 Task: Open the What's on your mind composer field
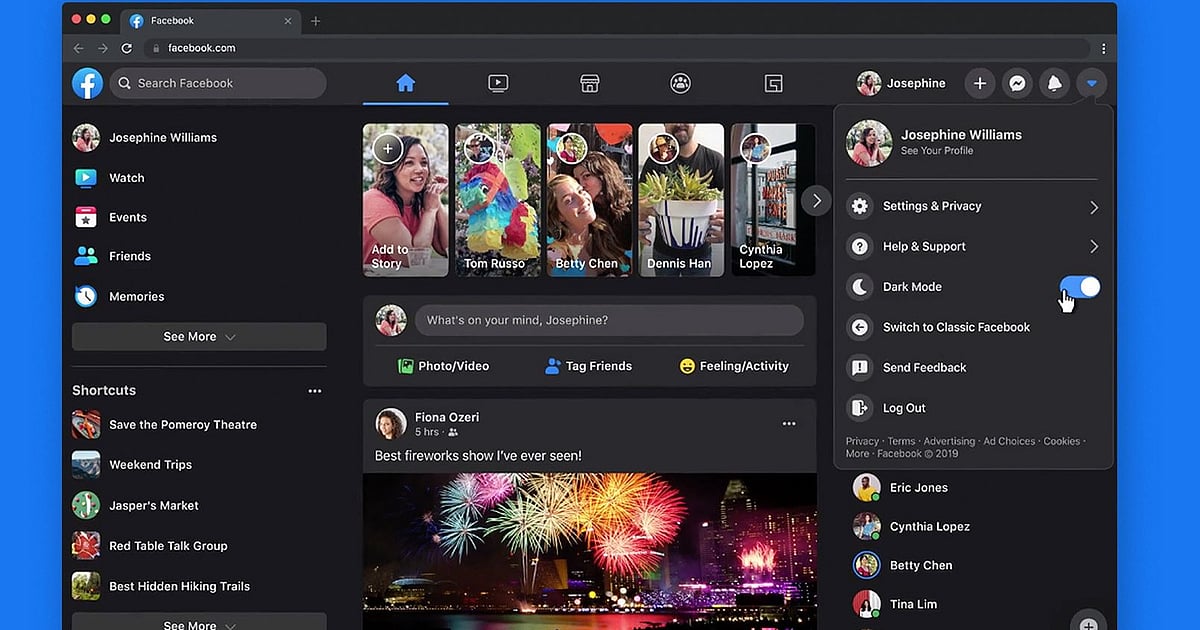click(608, 319)
